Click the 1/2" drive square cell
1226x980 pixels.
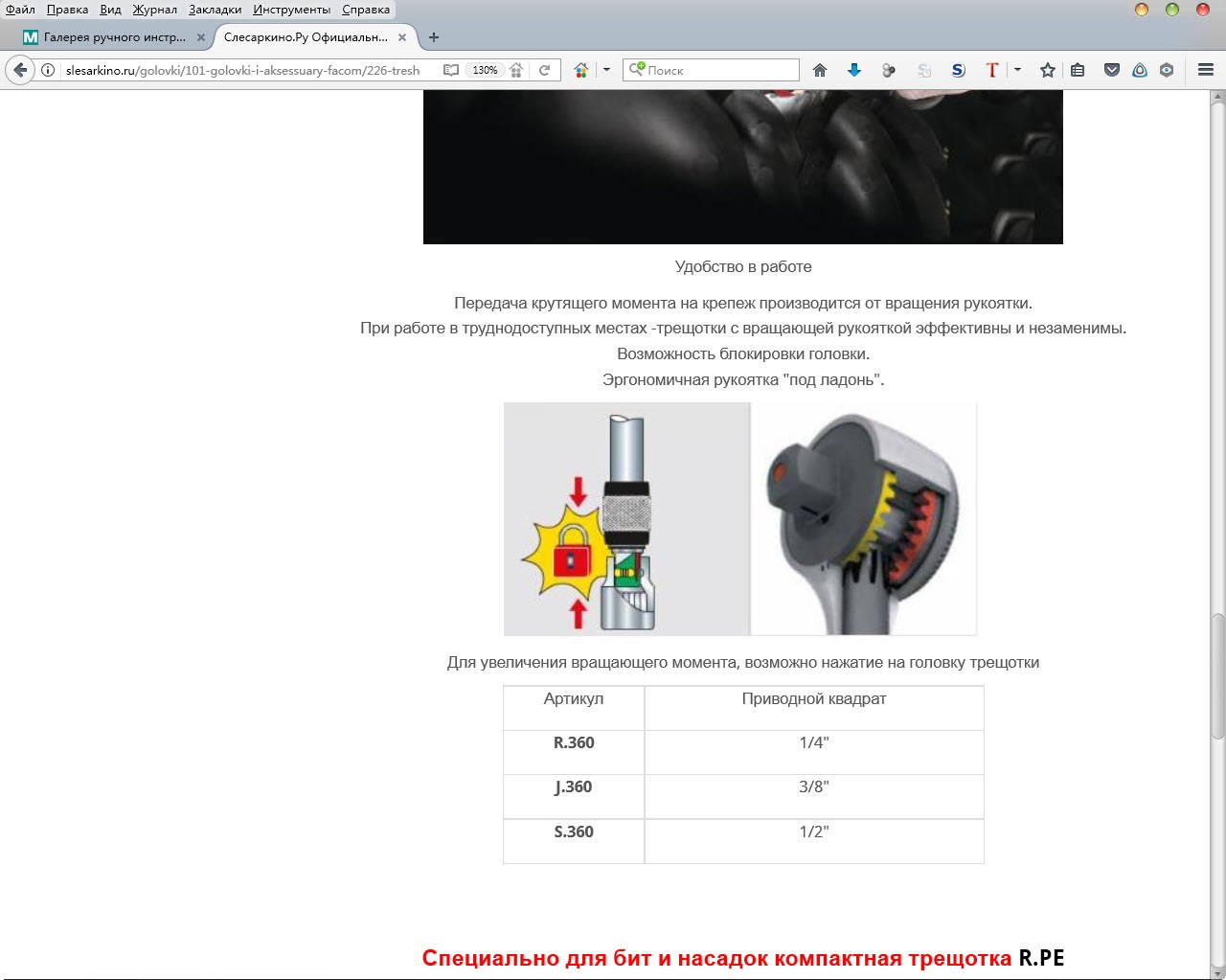tap(814, 841)
